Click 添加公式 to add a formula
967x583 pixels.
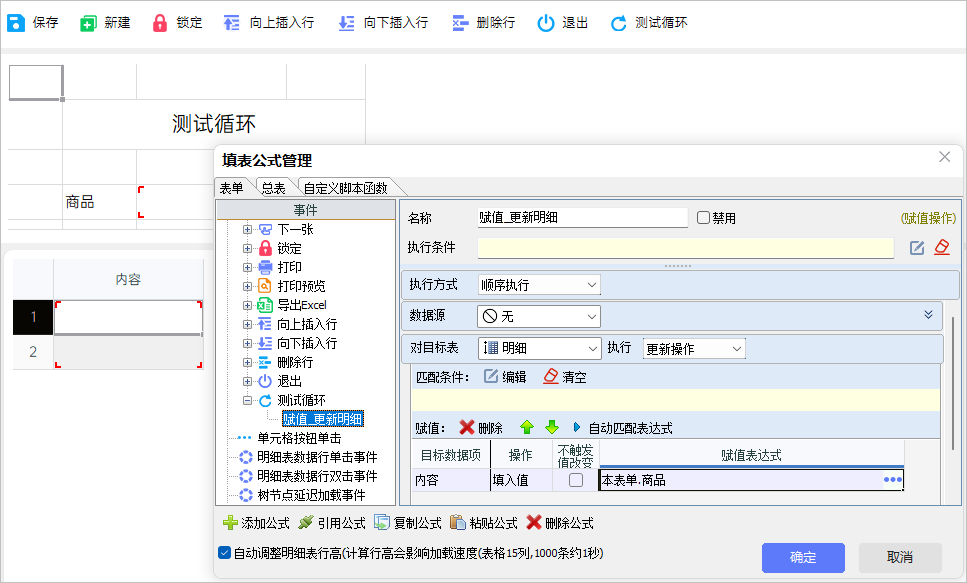pos(256,523)
